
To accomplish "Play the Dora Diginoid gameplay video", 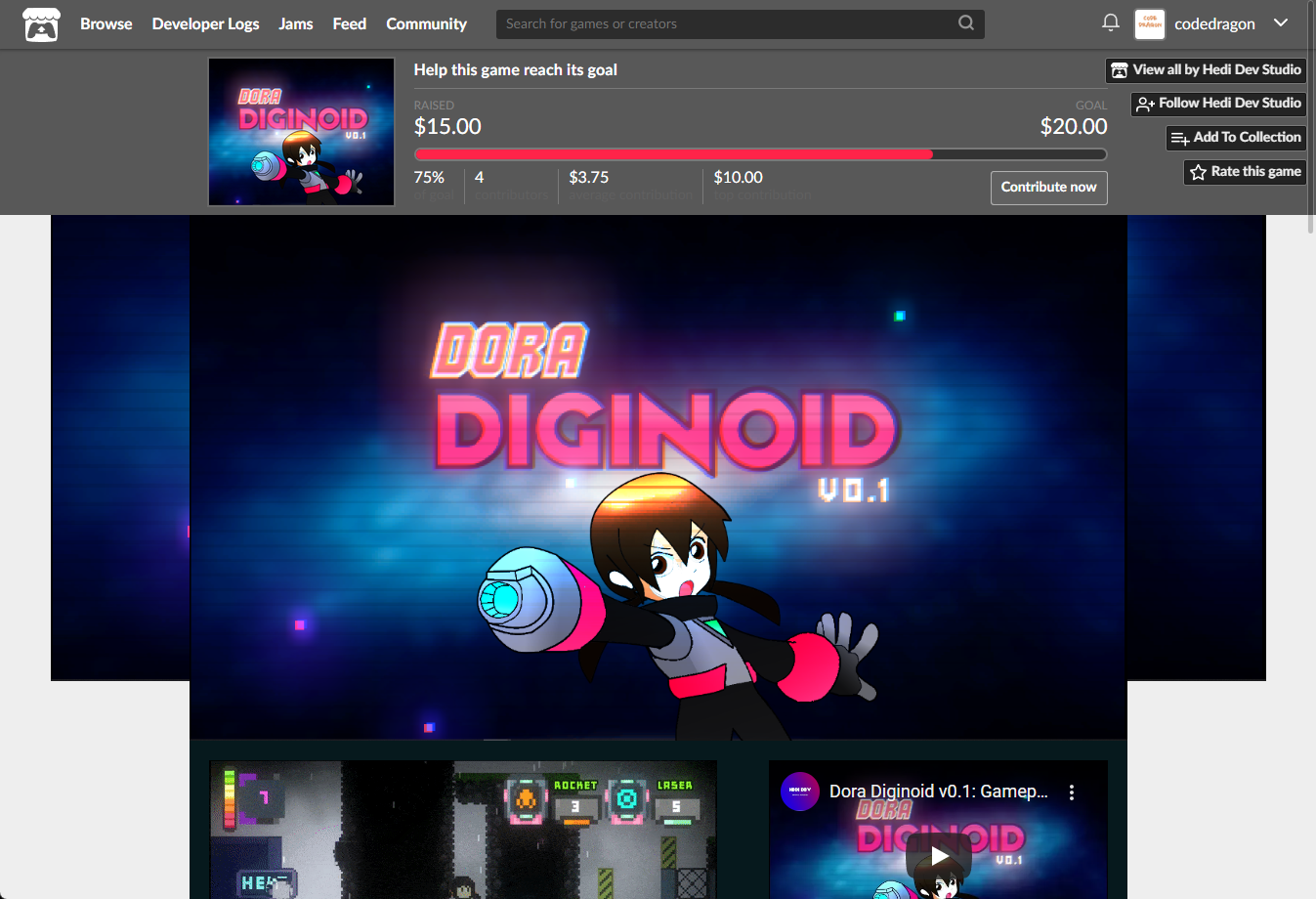I will pos(939,857).
